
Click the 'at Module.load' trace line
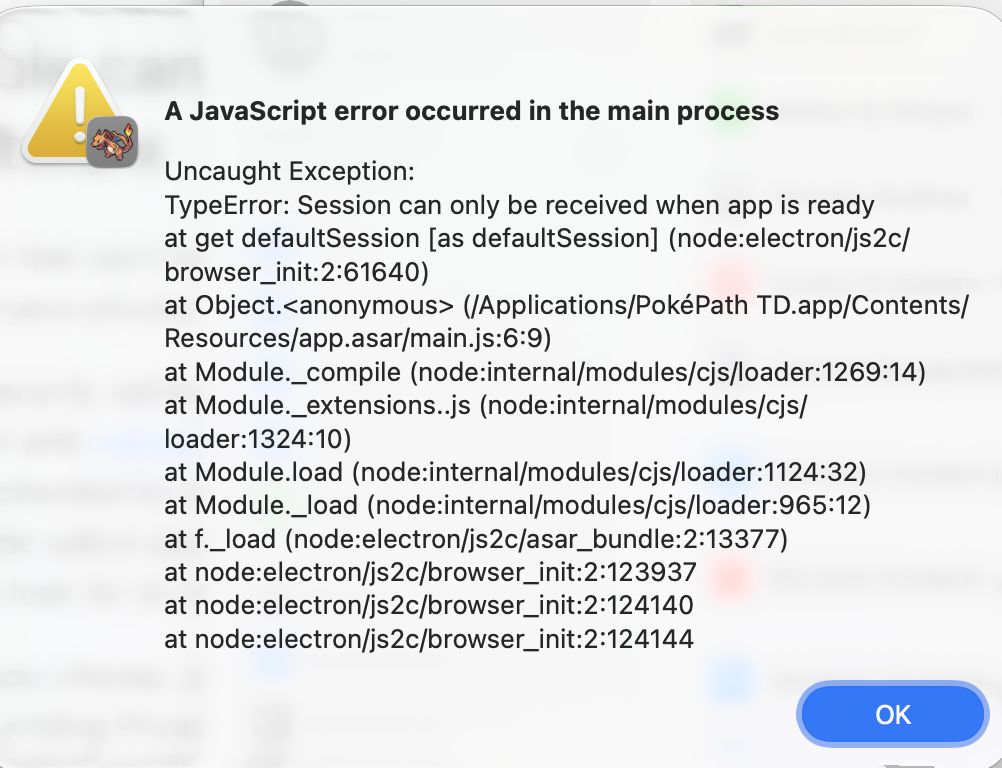coord(515,472)
